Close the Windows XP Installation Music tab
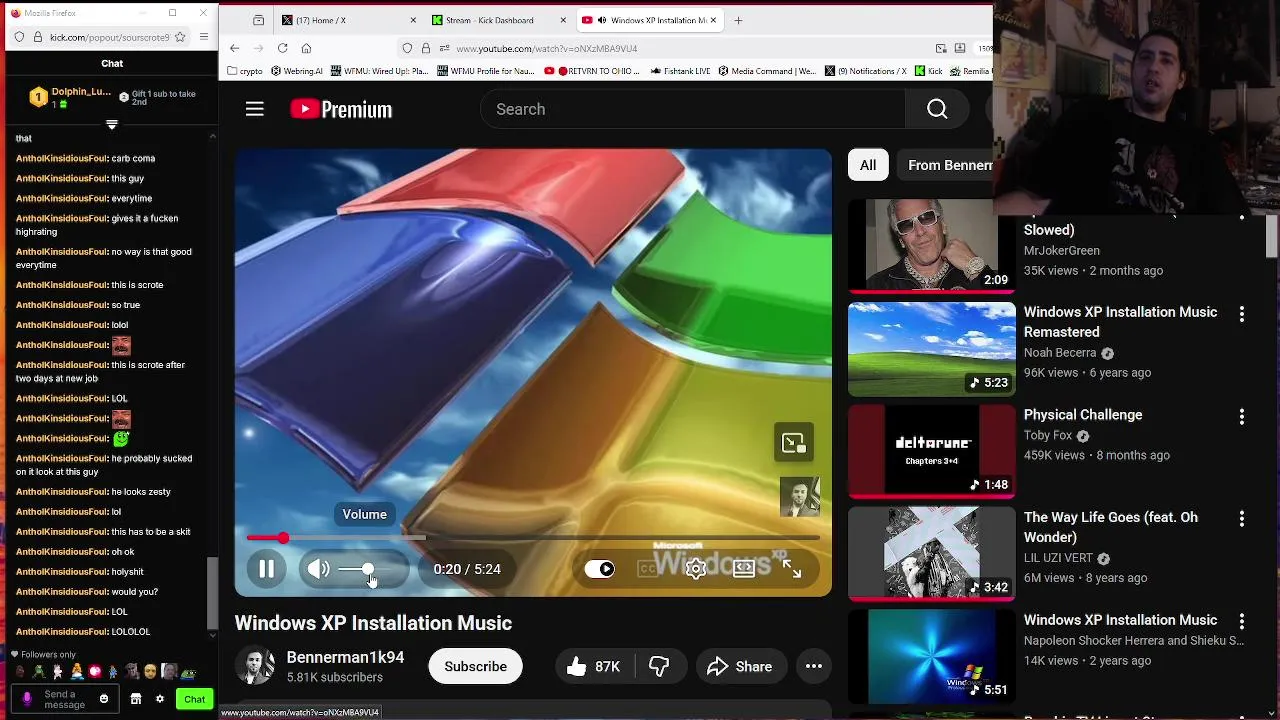 point(713,20)
